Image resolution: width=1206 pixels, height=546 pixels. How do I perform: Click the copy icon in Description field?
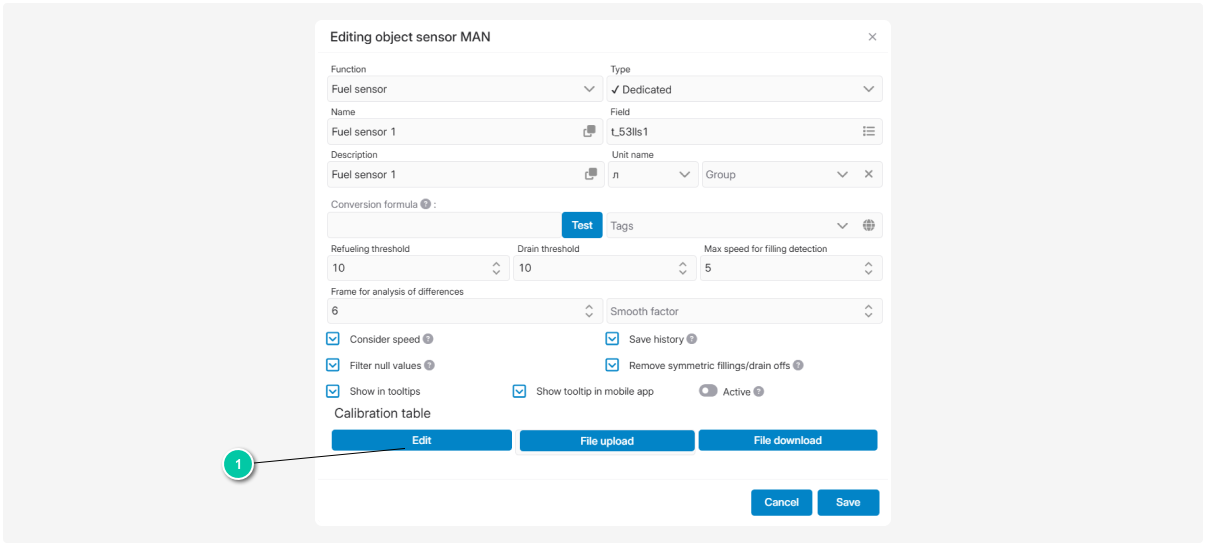(590, 174)
